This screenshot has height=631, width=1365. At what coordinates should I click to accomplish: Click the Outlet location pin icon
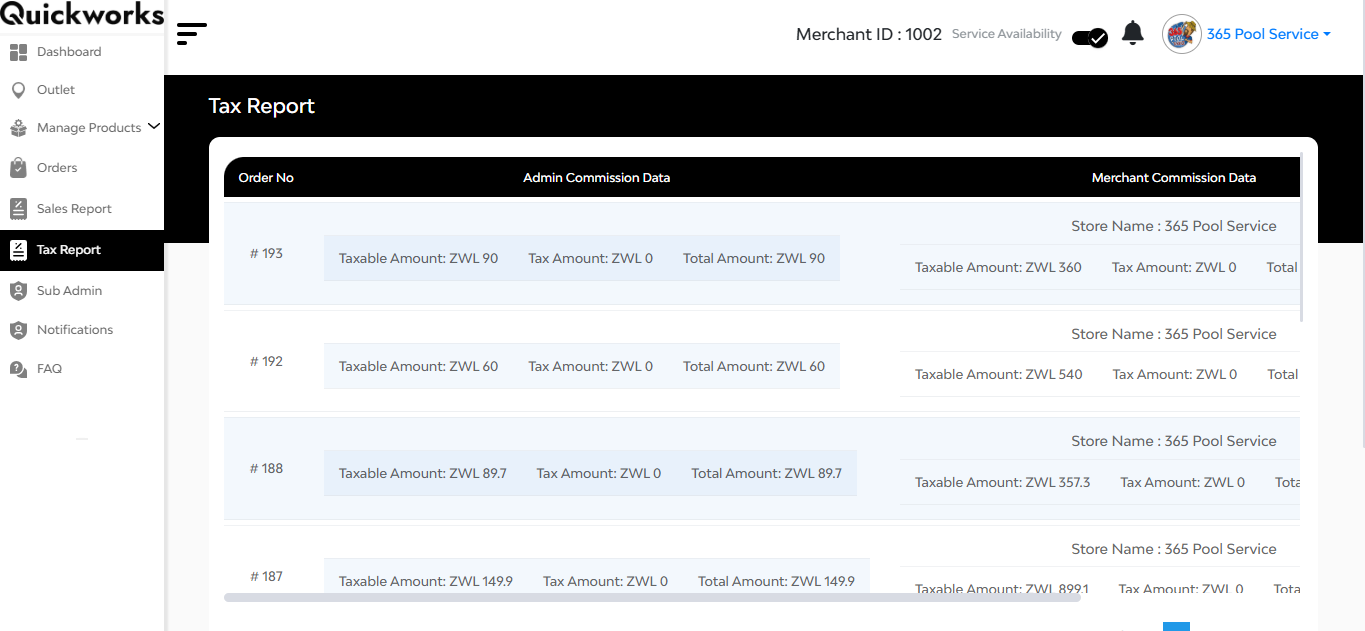18,90
